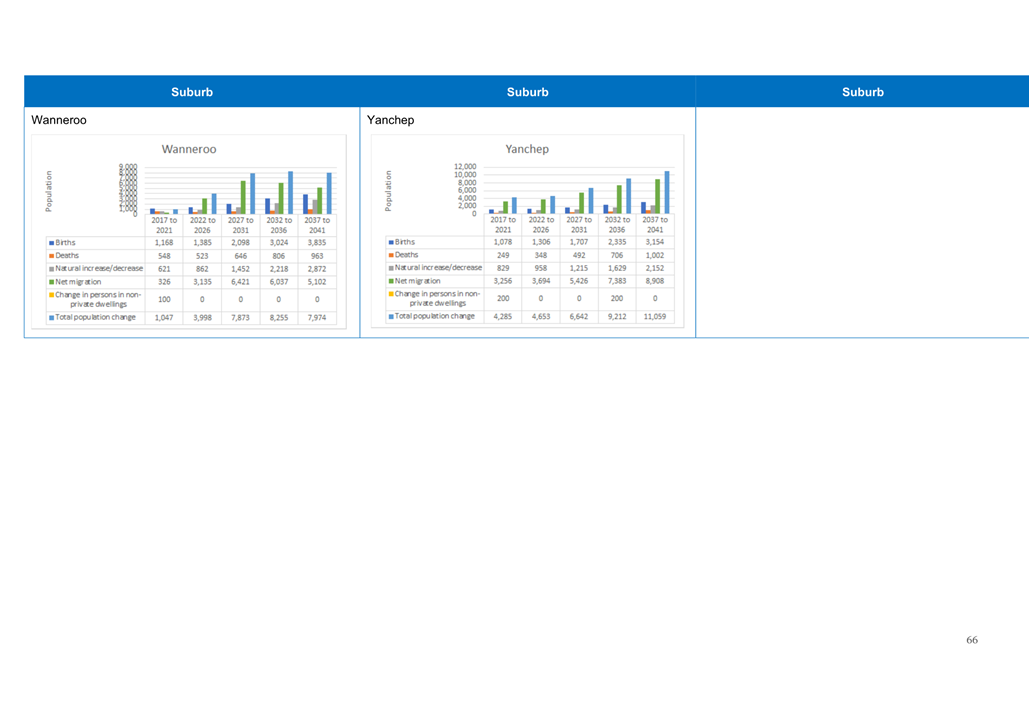This screenshot has width=1029, height=702.
Task: Click the page number 66
Action: pyautogui.click(x=972, y=640)
